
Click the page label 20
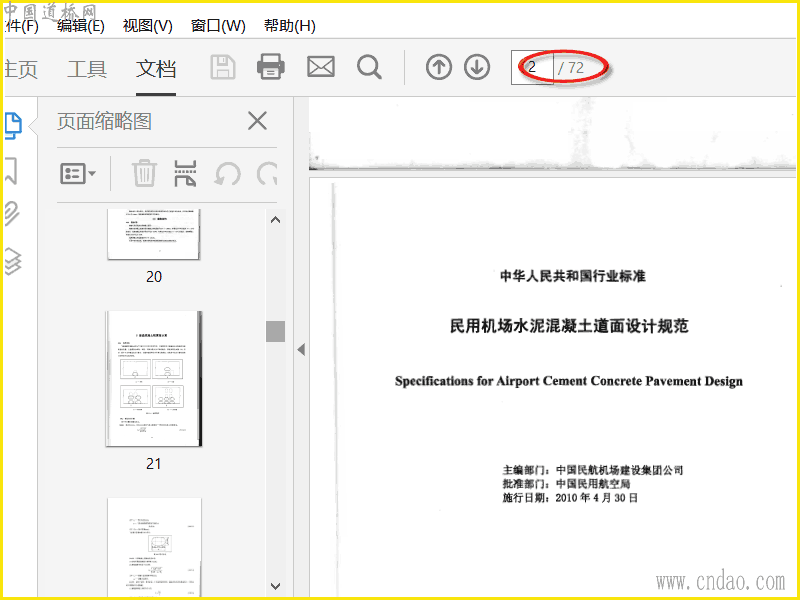pyautogui.click(x=154, y=277)
